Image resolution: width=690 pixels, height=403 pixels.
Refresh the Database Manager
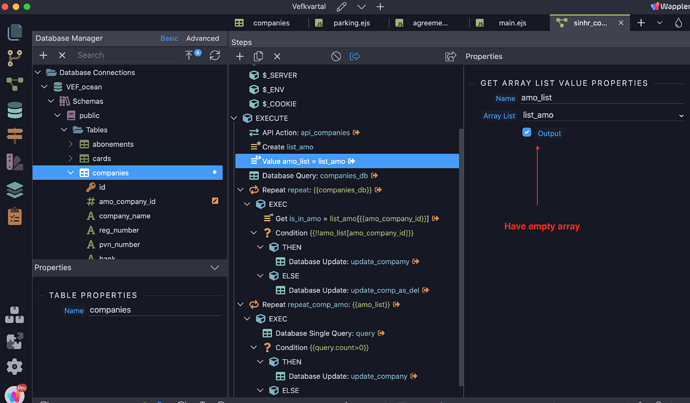click(x=215, y=55)
